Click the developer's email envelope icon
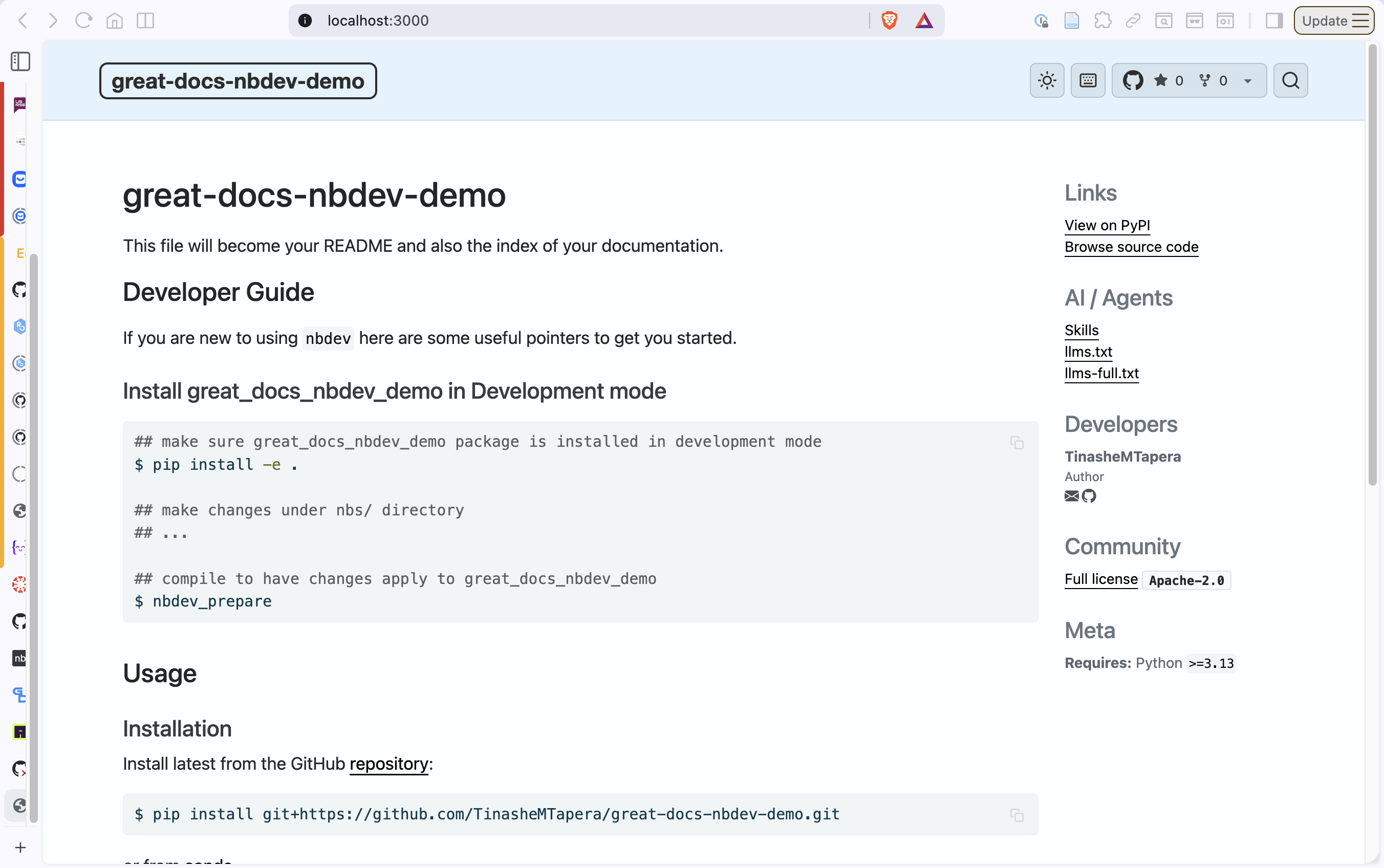Screen dimensions: 1384x868 click(1071, 496)
